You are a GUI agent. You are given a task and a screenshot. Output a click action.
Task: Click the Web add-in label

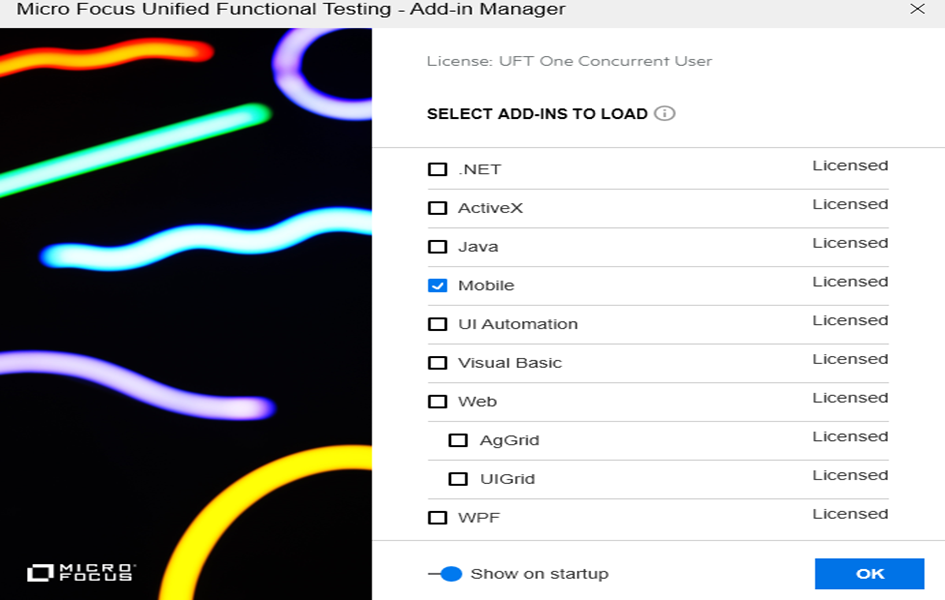477,402
